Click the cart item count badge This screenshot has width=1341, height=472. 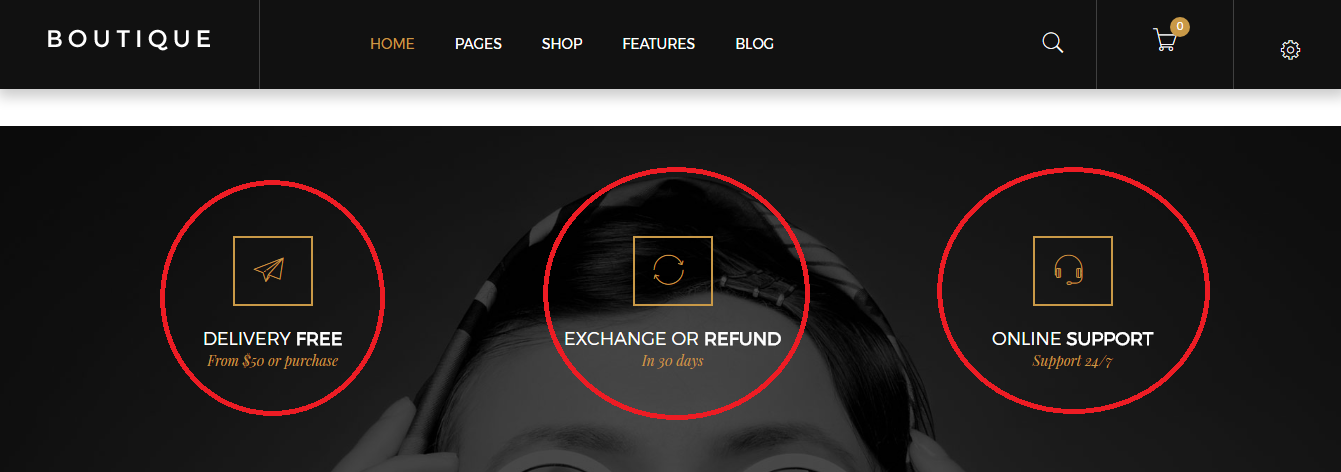1180,27
